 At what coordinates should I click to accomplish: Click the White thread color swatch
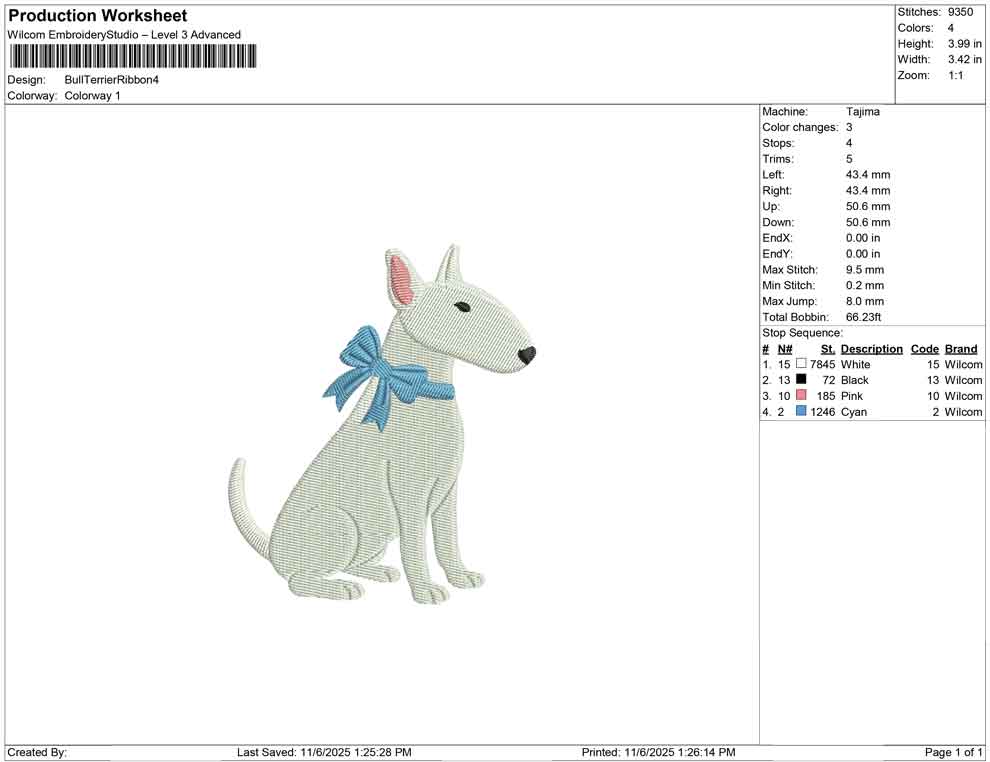click(x=800, y=364)
